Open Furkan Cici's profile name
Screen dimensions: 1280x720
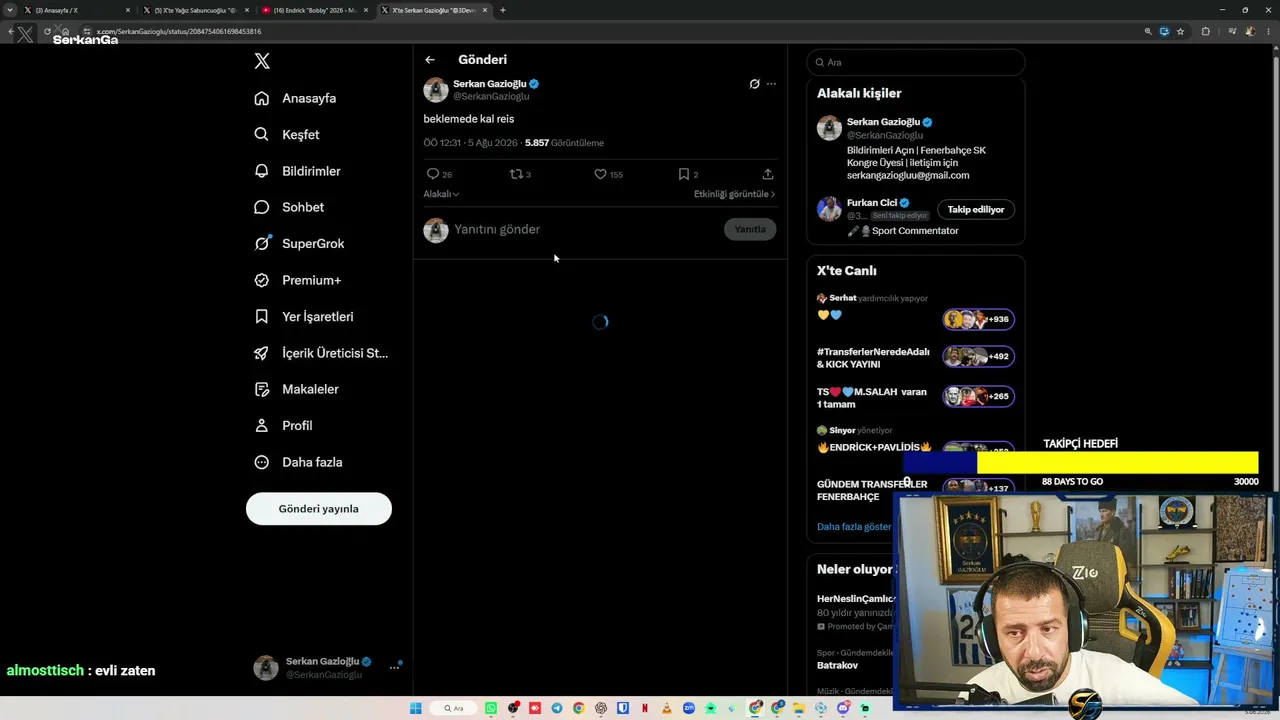pos(872,203)
